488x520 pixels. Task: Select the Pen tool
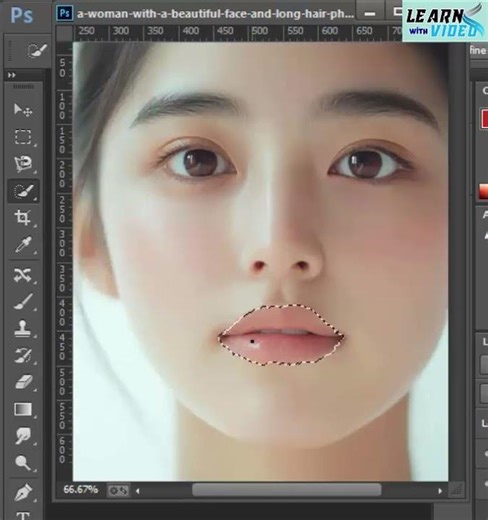23,493
